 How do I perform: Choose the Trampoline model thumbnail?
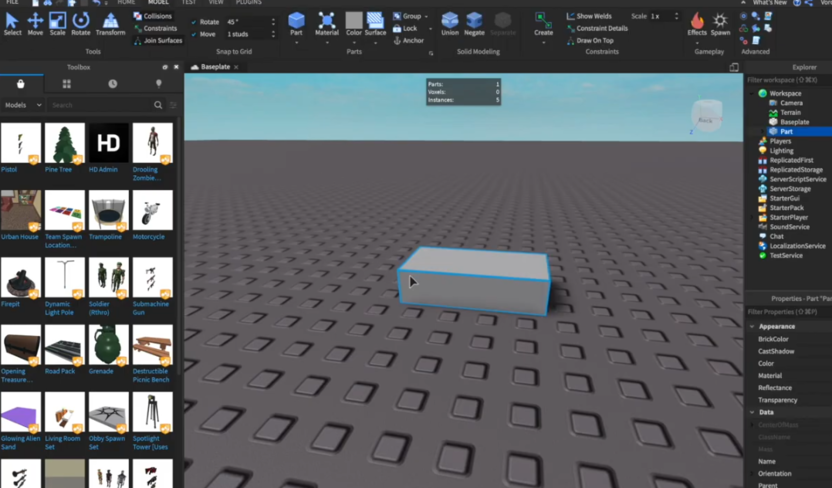point(109,211)
